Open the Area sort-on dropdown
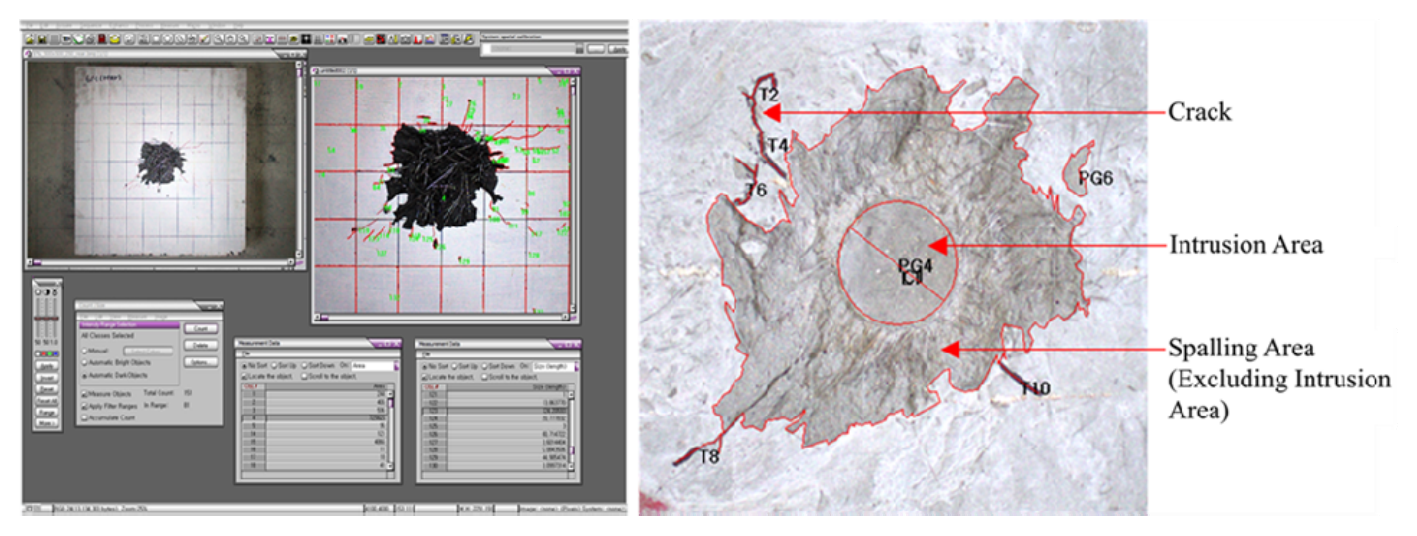 click(x=396, y=366)
